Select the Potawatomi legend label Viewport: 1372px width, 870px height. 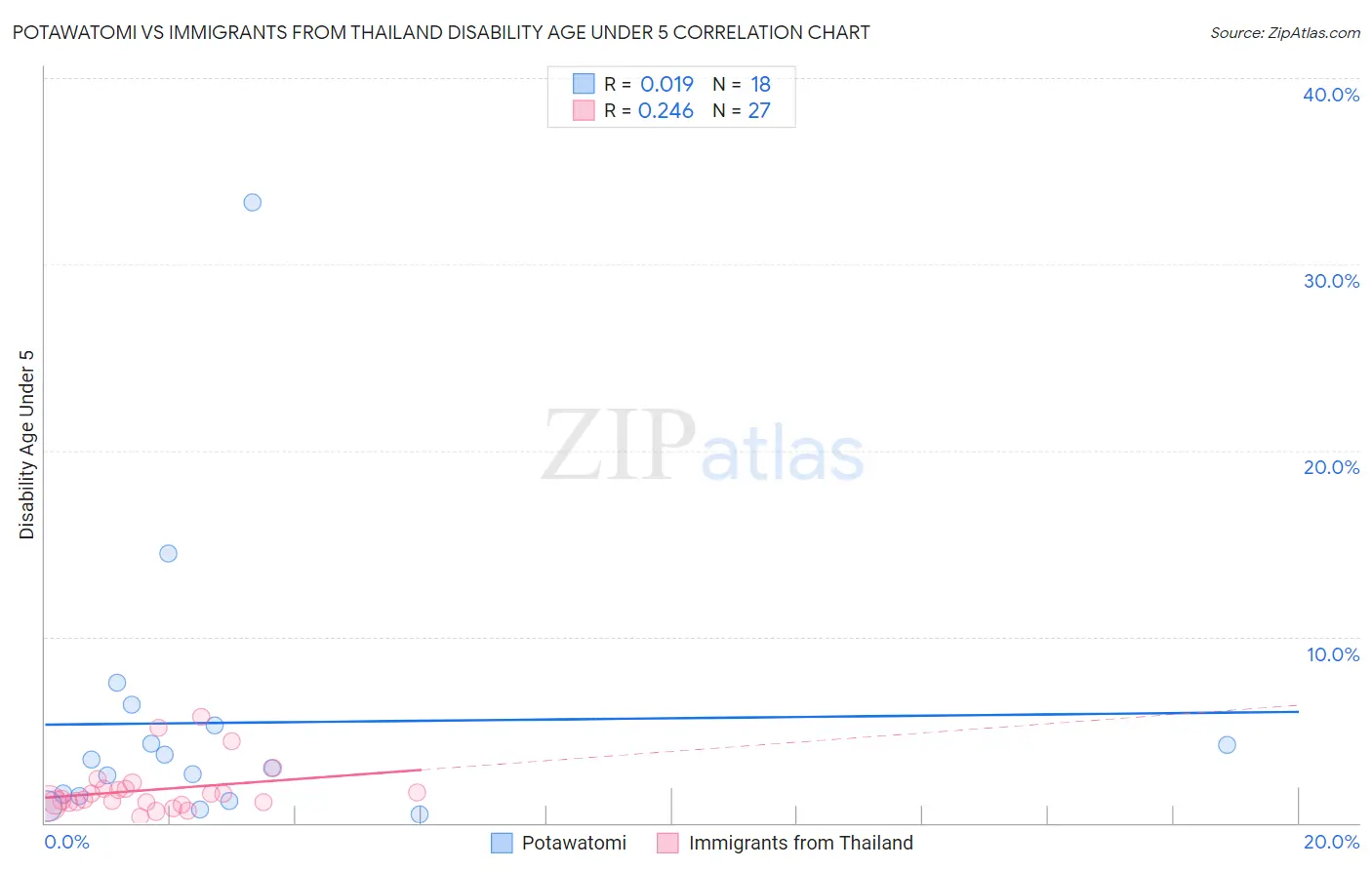(574, 844)
